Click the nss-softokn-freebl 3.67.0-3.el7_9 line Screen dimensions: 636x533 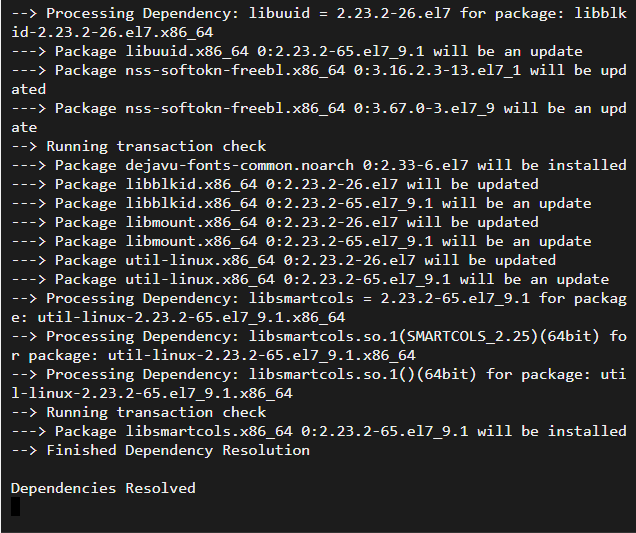[319, 118]
